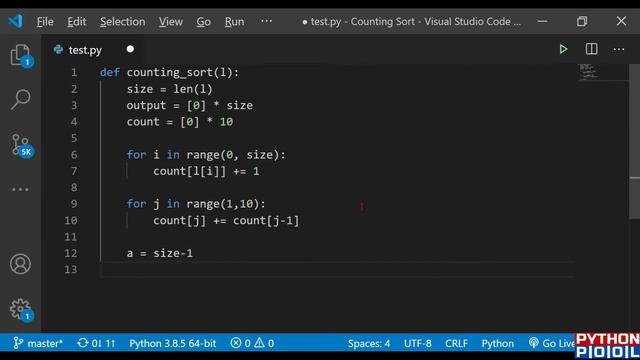Open the Go menu
640x360 pixels.
click(204, 22)
